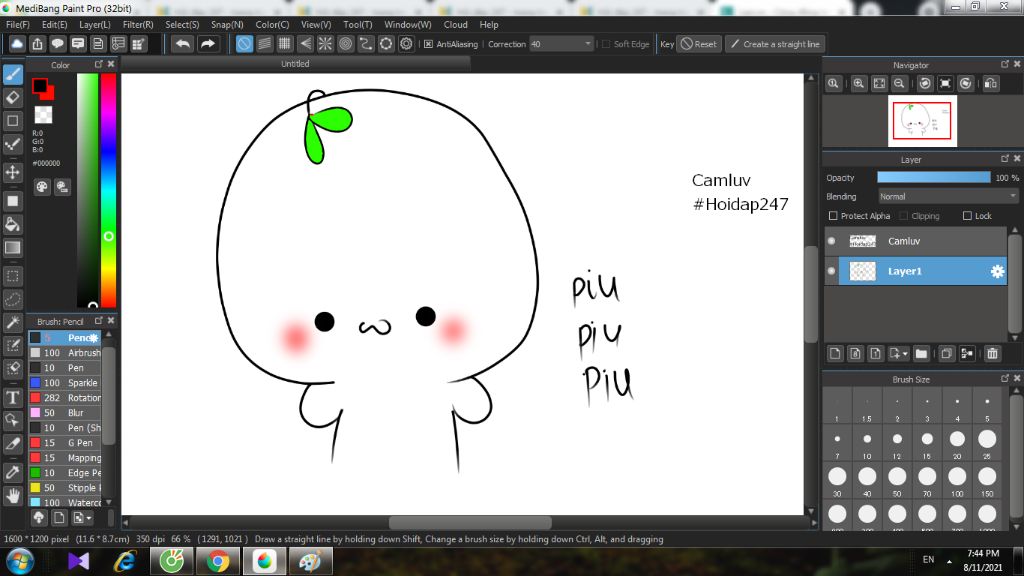Open the Select menu
The image size is (1024, 576).
pos(182,24)
